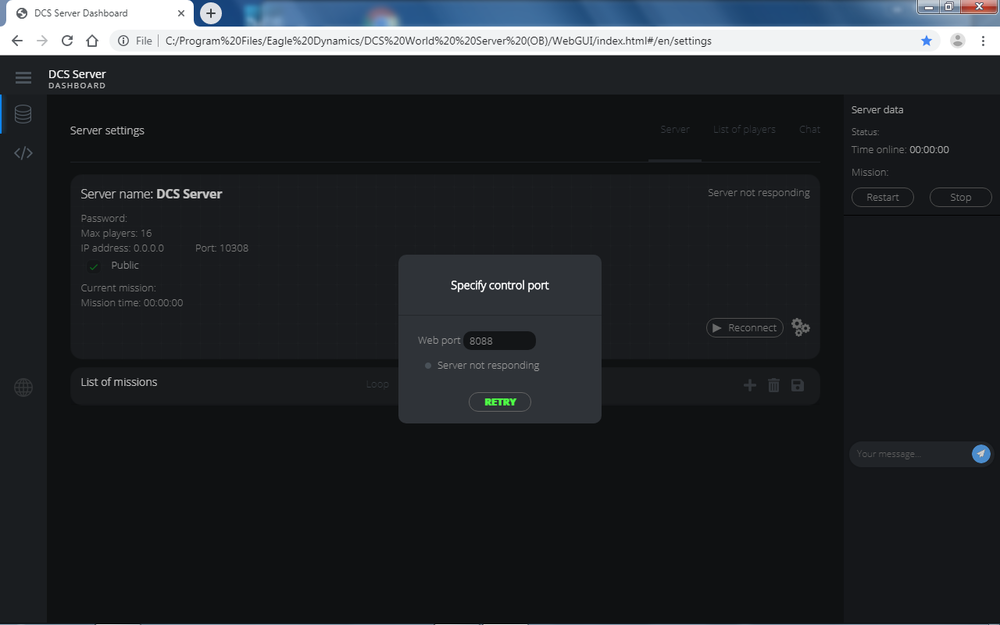Viewport: 1000px width, 625px height.
Task: Click the 'IP address: 0.0.0.0' text
Action: click(122, 248)
